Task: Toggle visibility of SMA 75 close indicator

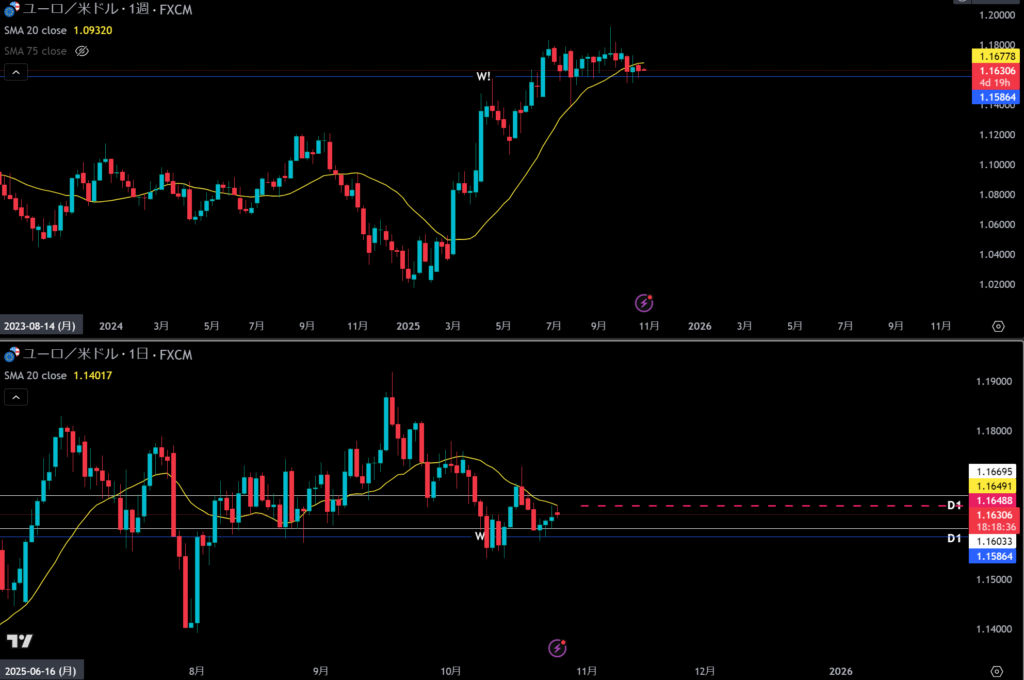Action: click(82, 50)
